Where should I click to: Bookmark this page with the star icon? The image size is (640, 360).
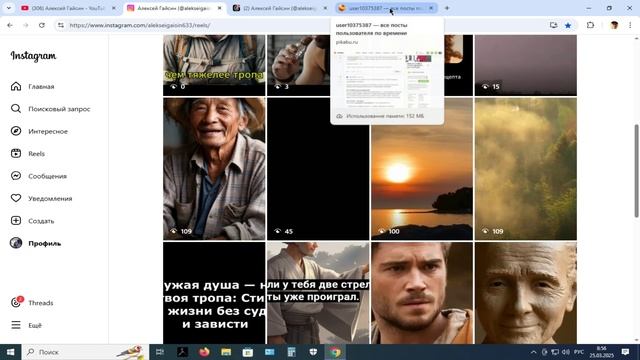click(x=568, y=25)
